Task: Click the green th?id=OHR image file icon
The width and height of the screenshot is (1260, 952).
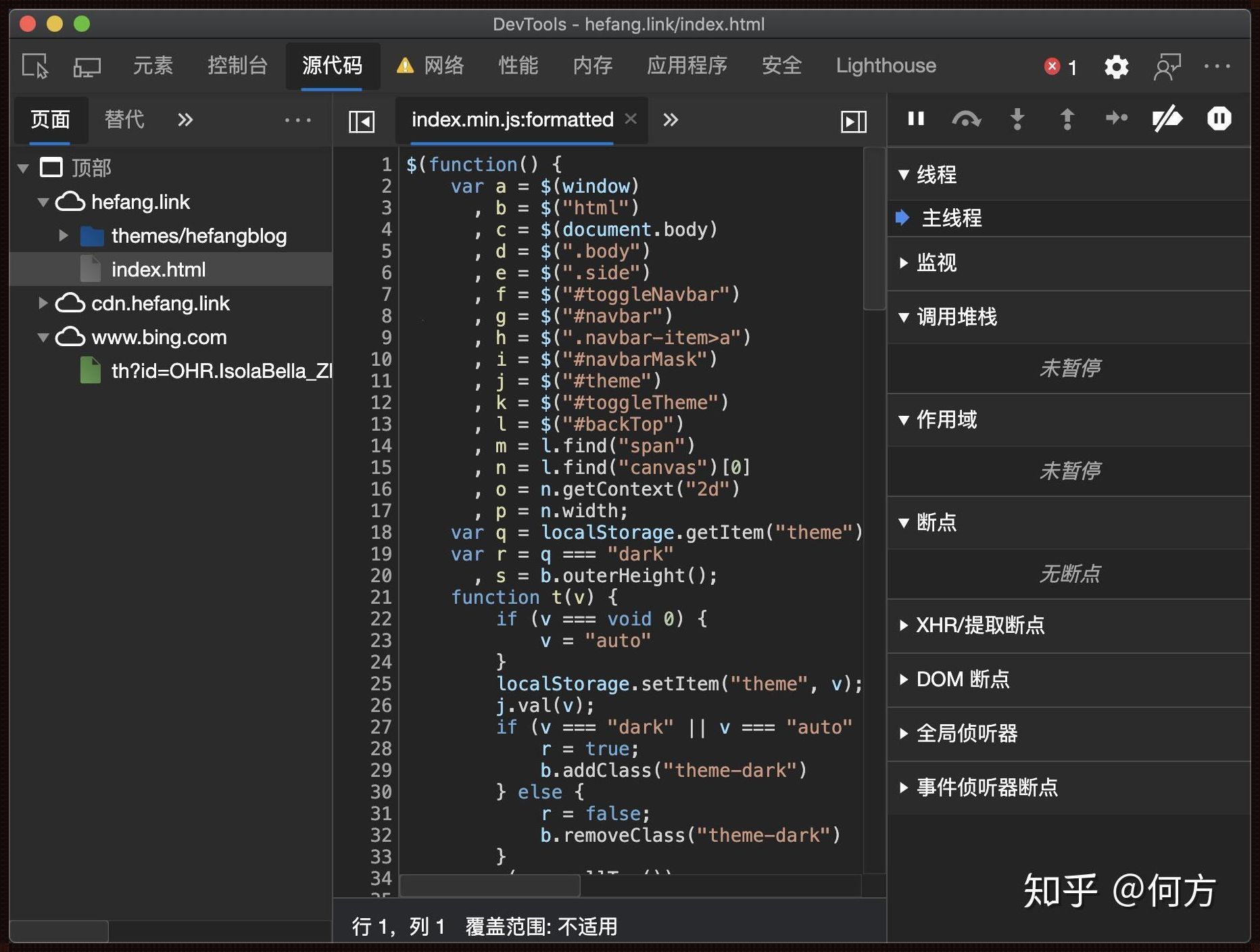Action: tap(91, 371)
